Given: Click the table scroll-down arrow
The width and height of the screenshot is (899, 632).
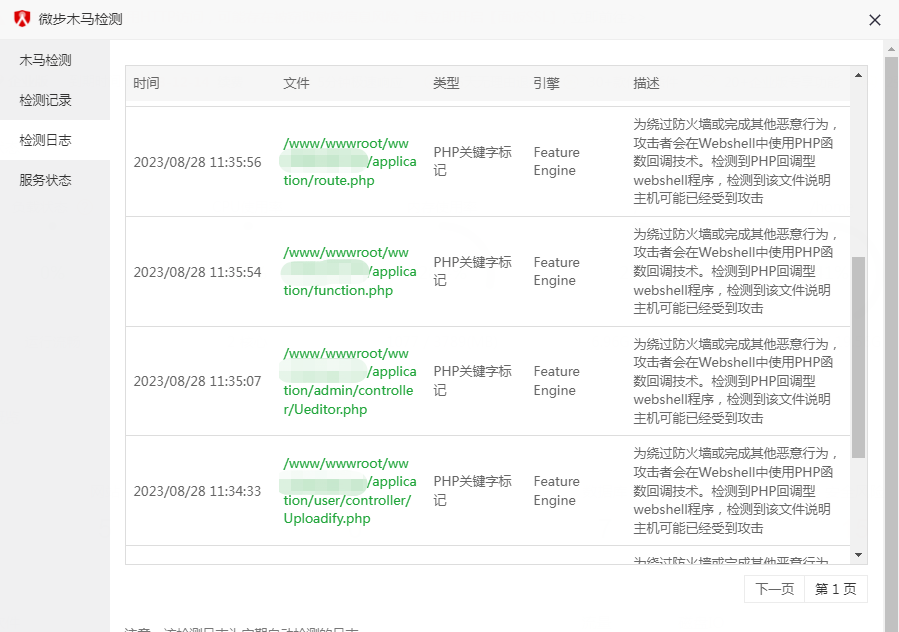Looking at the screenshot, I should [x=858, y=555].
